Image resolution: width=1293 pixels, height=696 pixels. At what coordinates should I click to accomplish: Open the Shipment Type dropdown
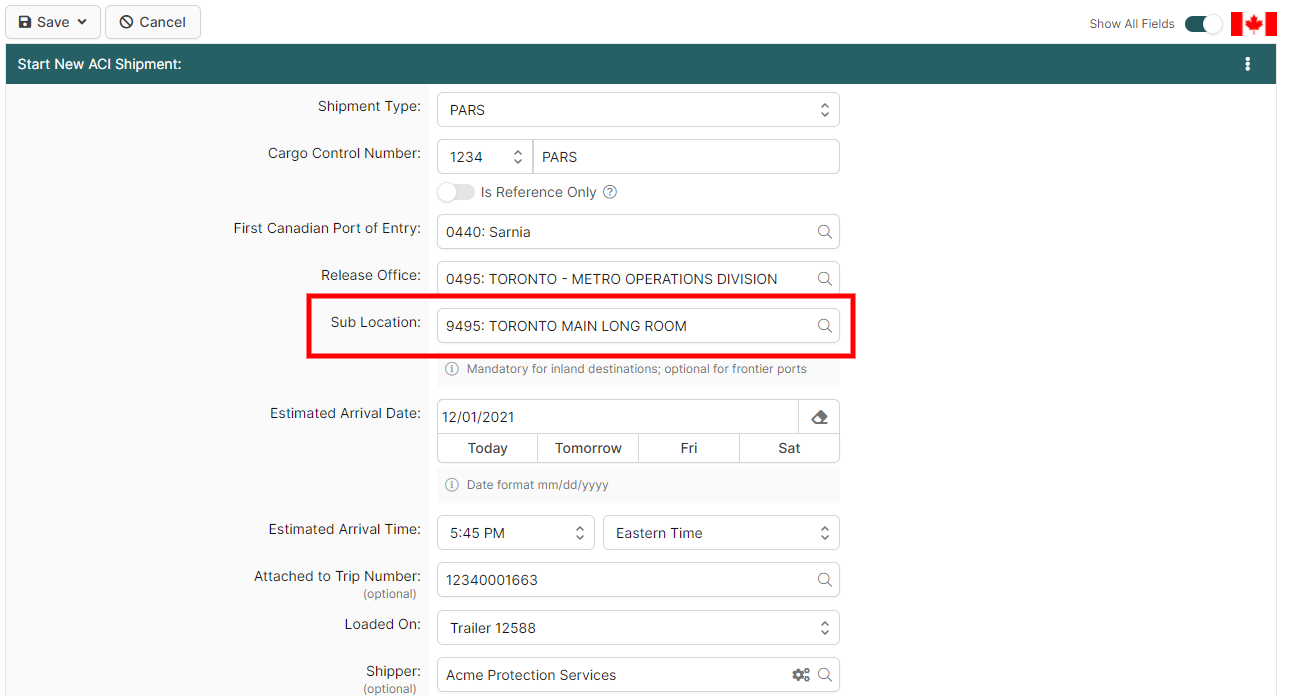638,110
